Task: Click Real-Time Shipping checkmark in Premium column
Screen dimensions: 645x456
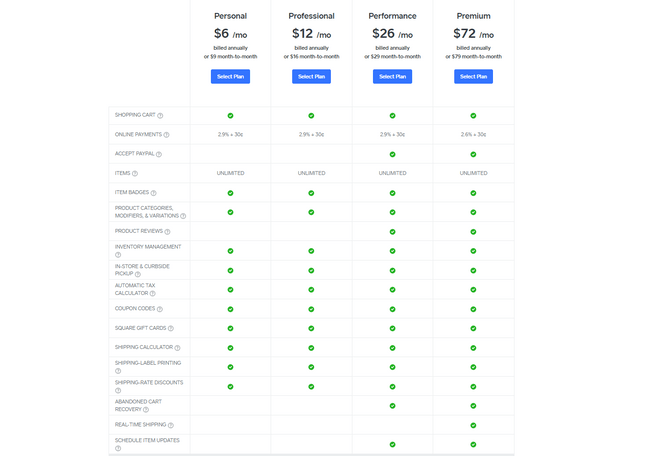Action: point(473,425)
